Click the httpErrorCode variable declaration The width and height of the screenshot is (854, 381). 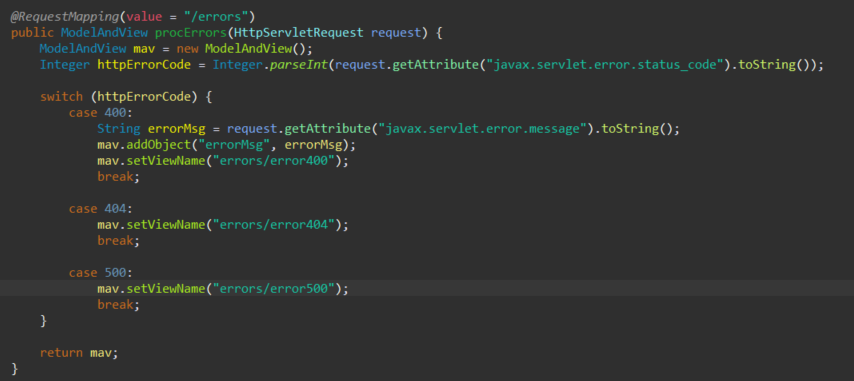click(144, 65)
